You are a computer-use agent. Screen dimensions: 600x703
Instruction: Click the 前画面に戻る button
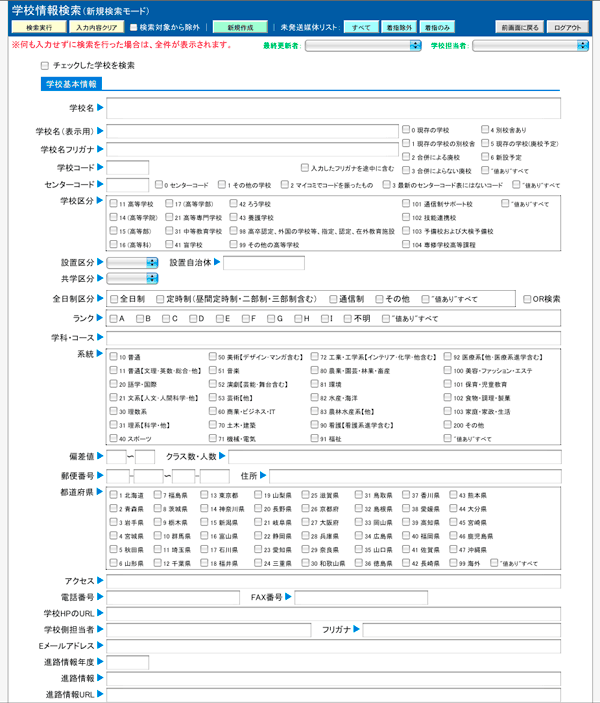click(520, 27)
